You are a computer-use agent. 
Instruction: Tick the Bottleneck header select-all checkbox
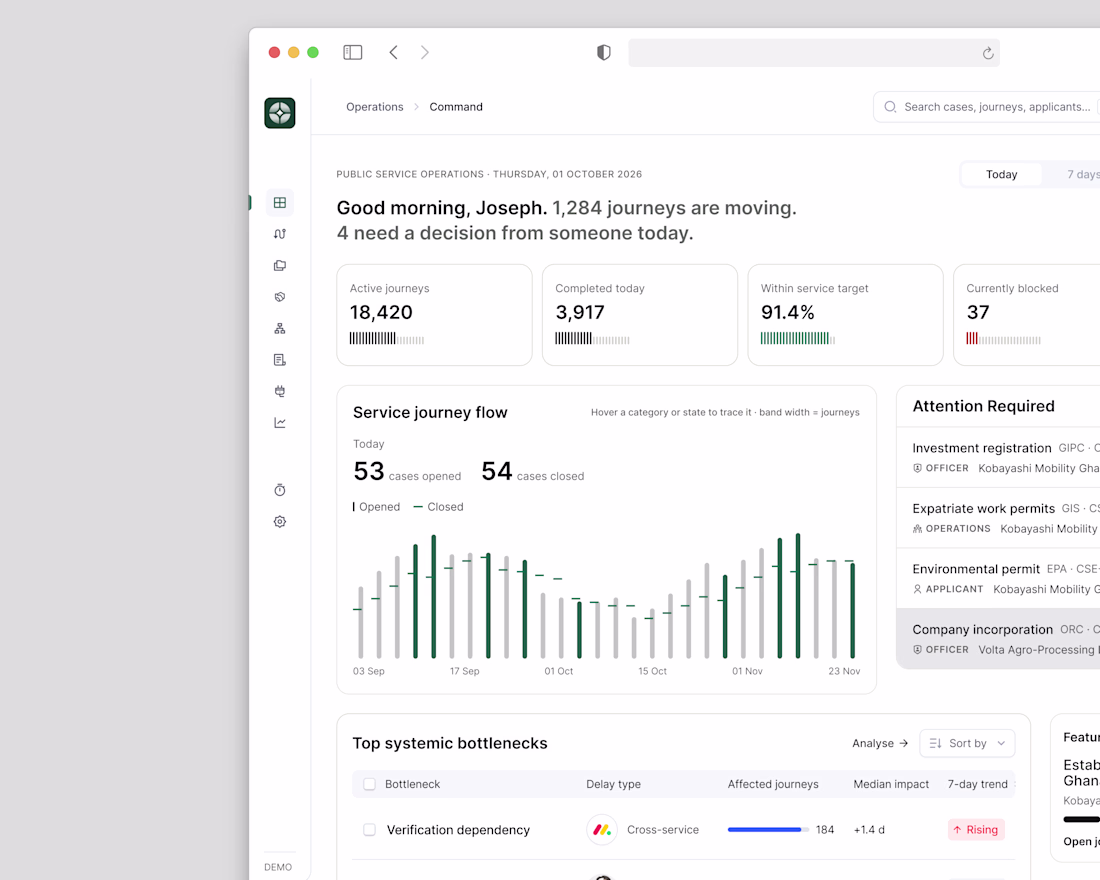pyautogui.click(x=369, y=784)
